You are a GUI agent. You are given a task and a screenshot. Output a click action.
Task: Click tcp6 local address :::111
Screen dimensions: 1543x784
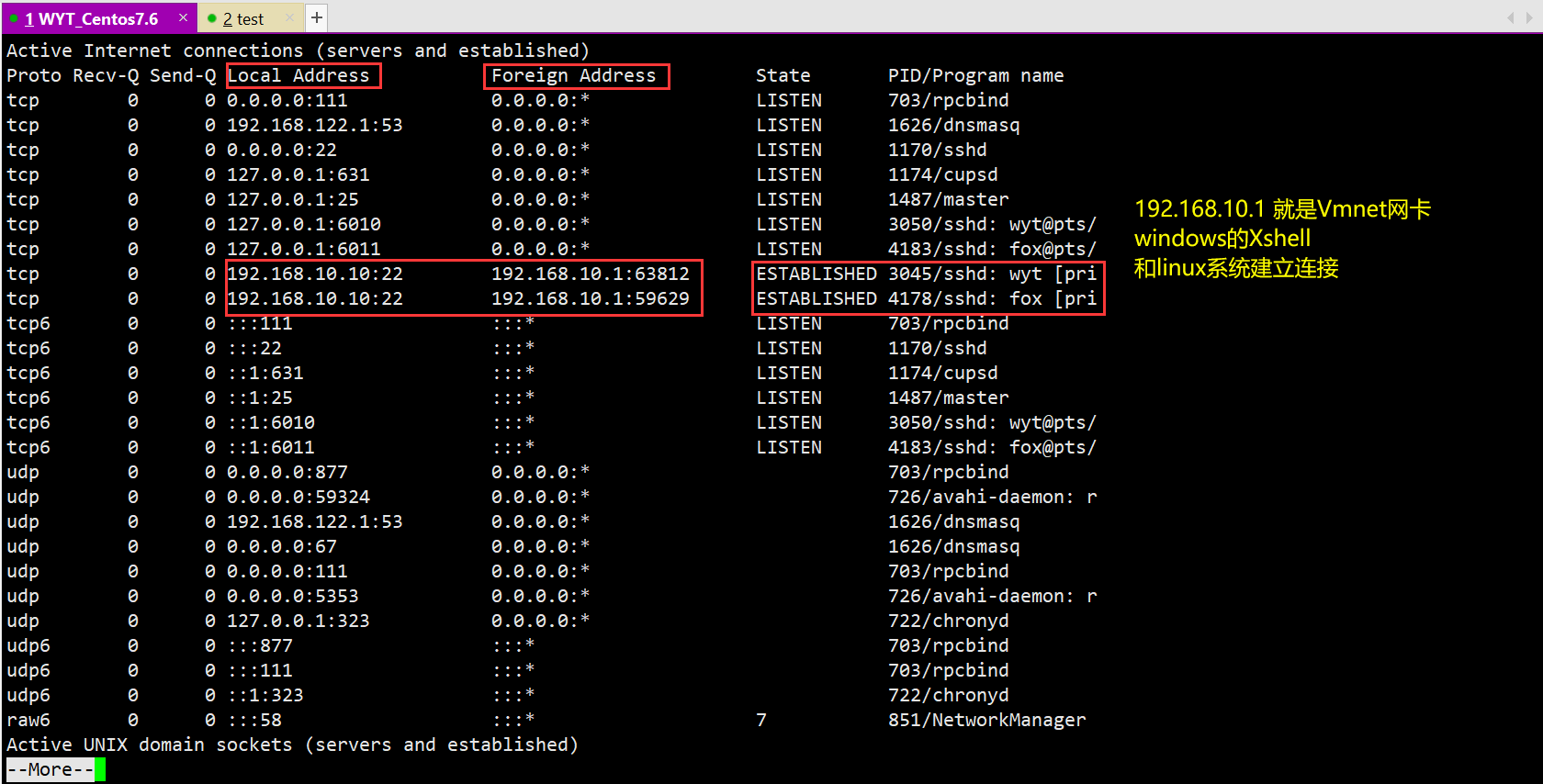[x=260, y=323]
